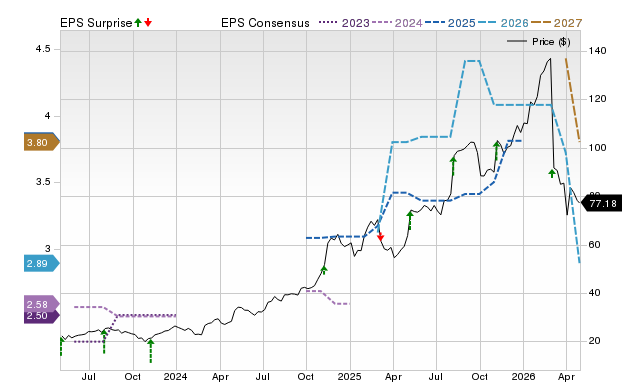This screenshot has width=640, height=382.
Task: Select the red negative surprise marker on chart
Action: (x=380, y=236)
